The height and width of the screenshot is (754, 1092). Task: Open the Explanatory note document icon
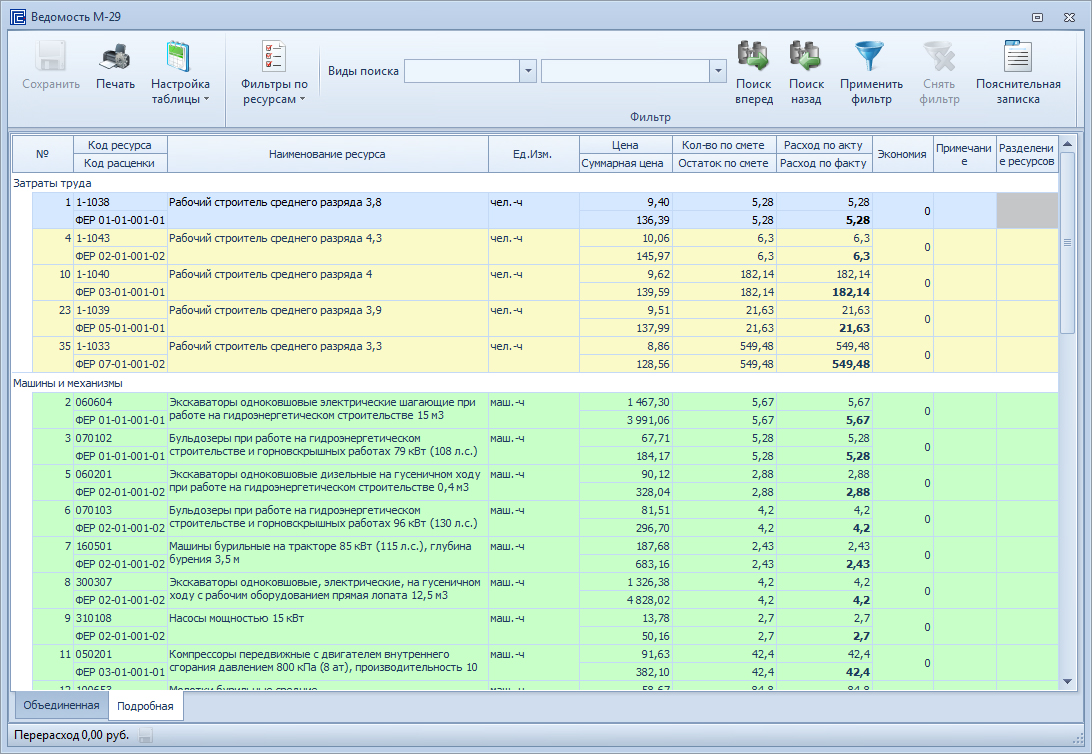[1017, 56]
